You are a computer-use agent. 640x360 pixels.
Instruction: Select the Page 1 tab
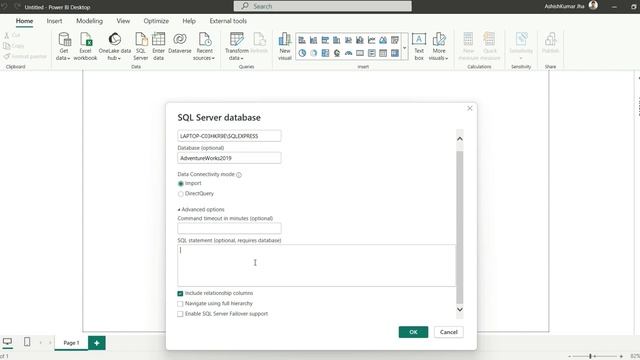click(71, 343)
